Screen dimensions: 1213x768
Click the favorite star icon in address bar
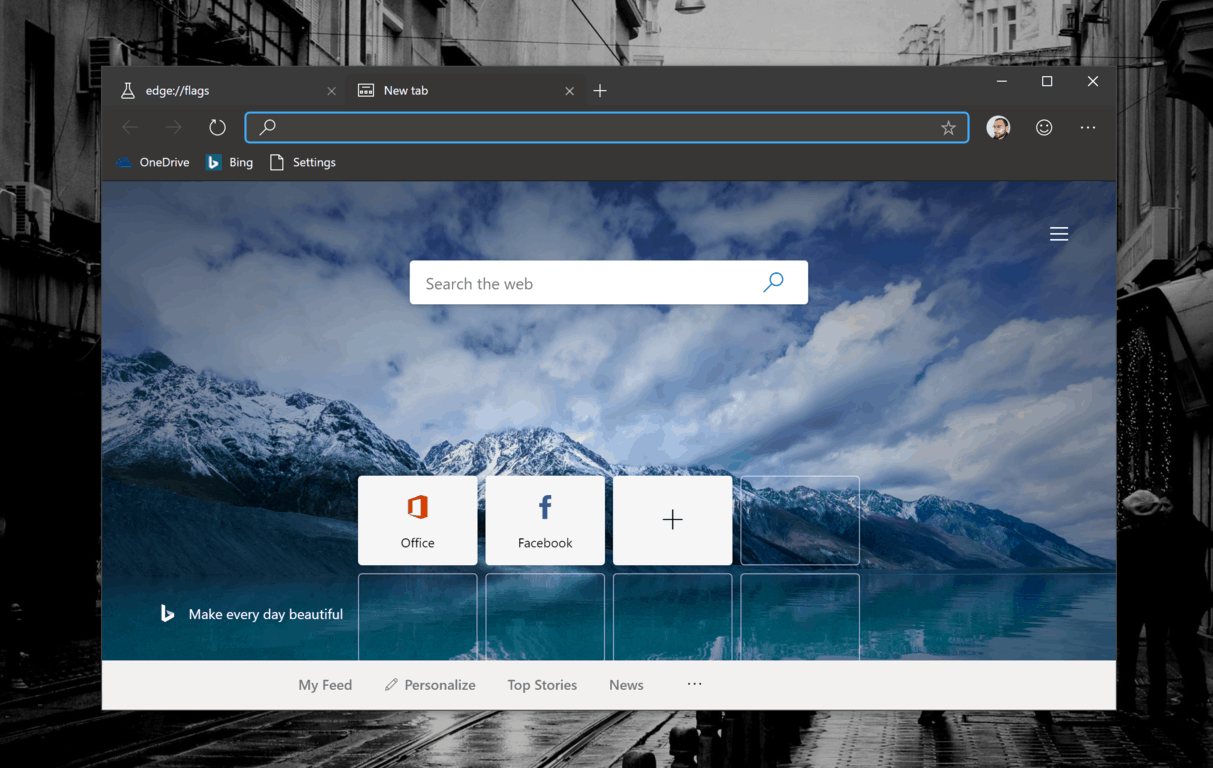point(948,128)
